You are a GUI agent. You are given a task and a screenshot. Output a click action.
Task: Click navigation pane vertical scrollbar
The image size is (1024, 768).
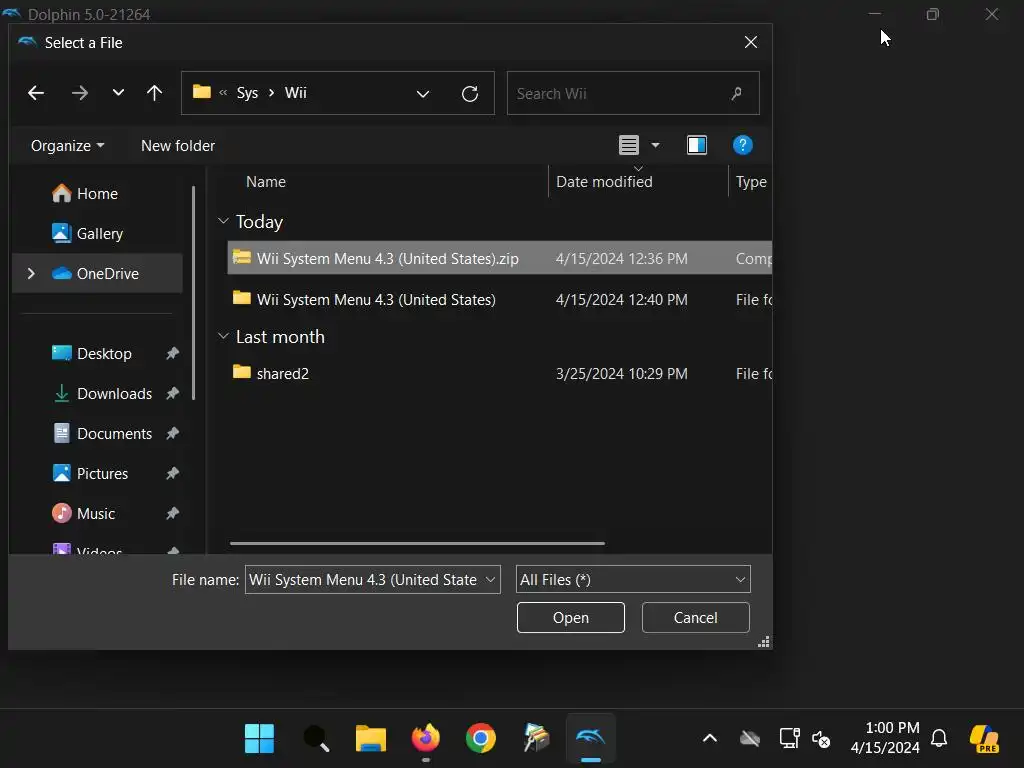pyautogui.click(x=193, y=293)
